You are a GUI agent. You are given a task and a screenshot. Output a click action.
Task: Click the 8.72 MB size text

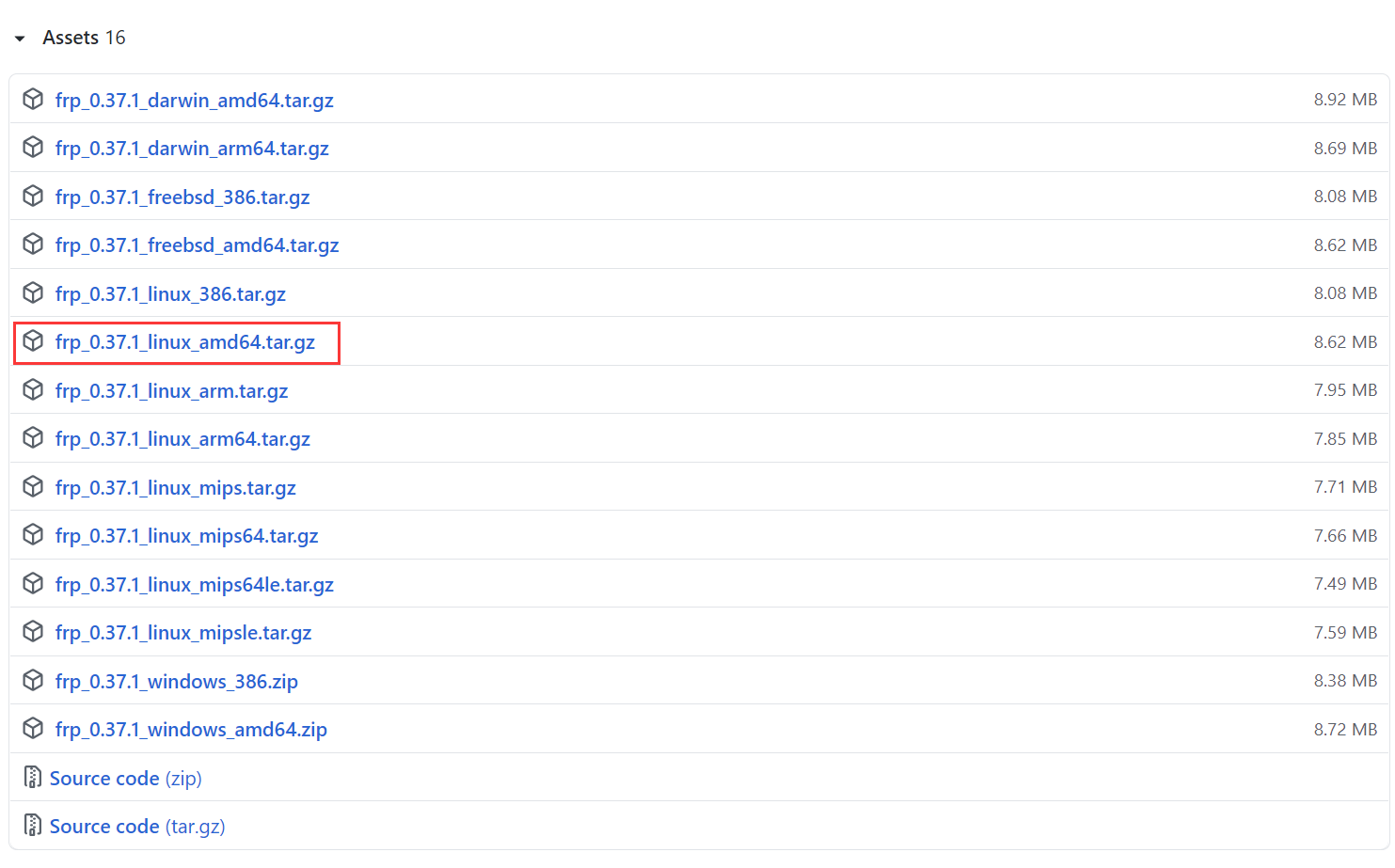1345,730
